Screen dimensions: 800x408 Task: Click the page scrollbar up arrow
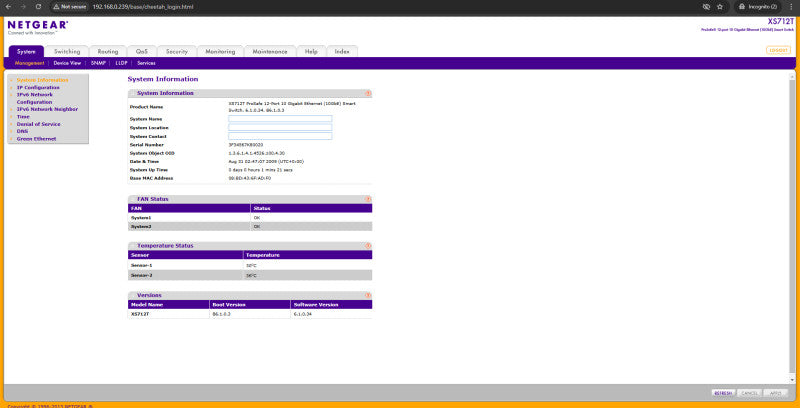tap(792, 76)
